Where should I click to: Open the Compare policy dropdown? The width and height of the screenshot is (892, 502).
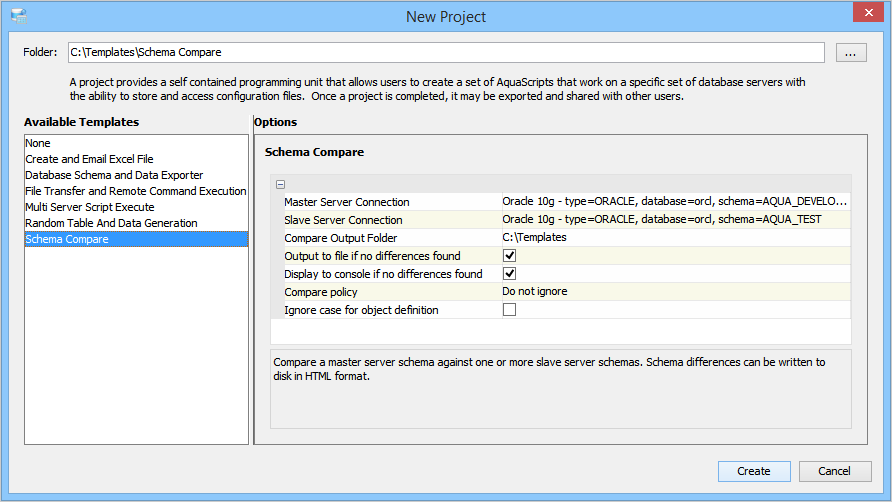[675, 292]
